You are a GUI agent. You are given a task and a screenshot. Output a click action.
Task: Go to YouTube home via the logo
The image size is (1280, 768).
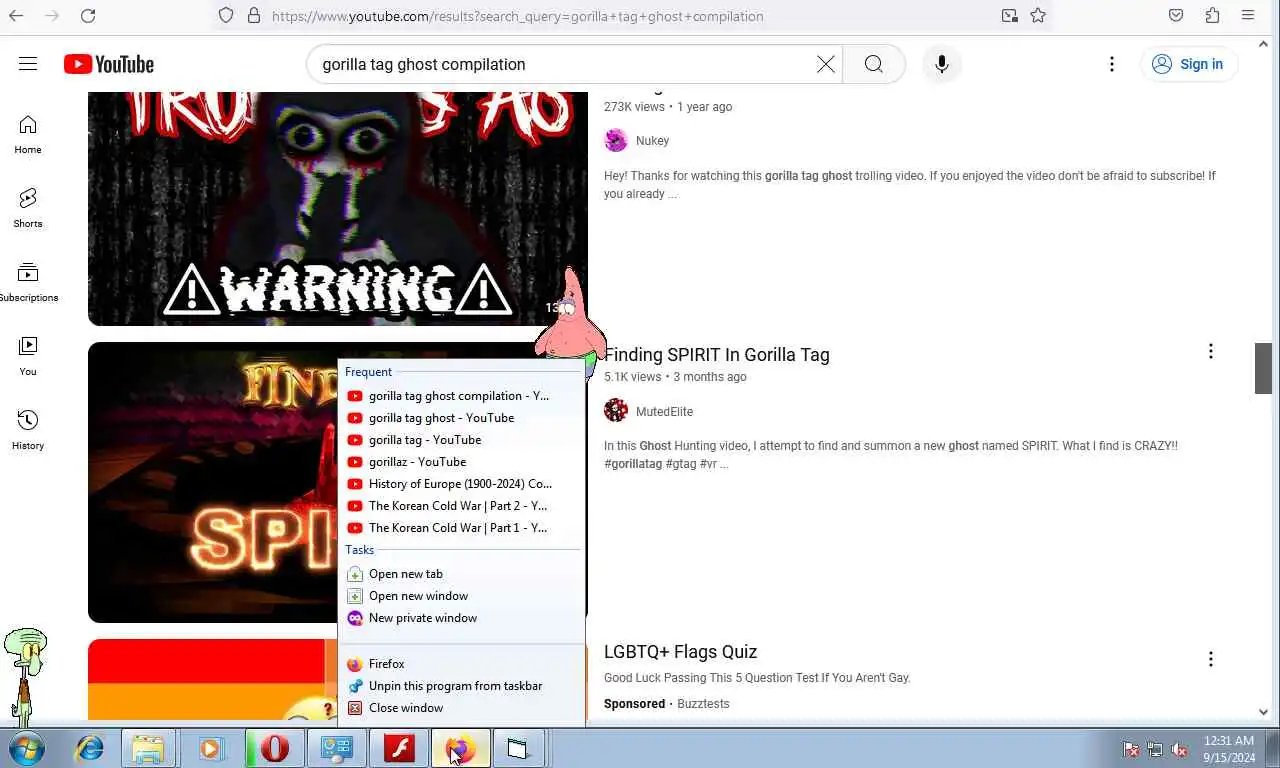click(x=109, y=64)
